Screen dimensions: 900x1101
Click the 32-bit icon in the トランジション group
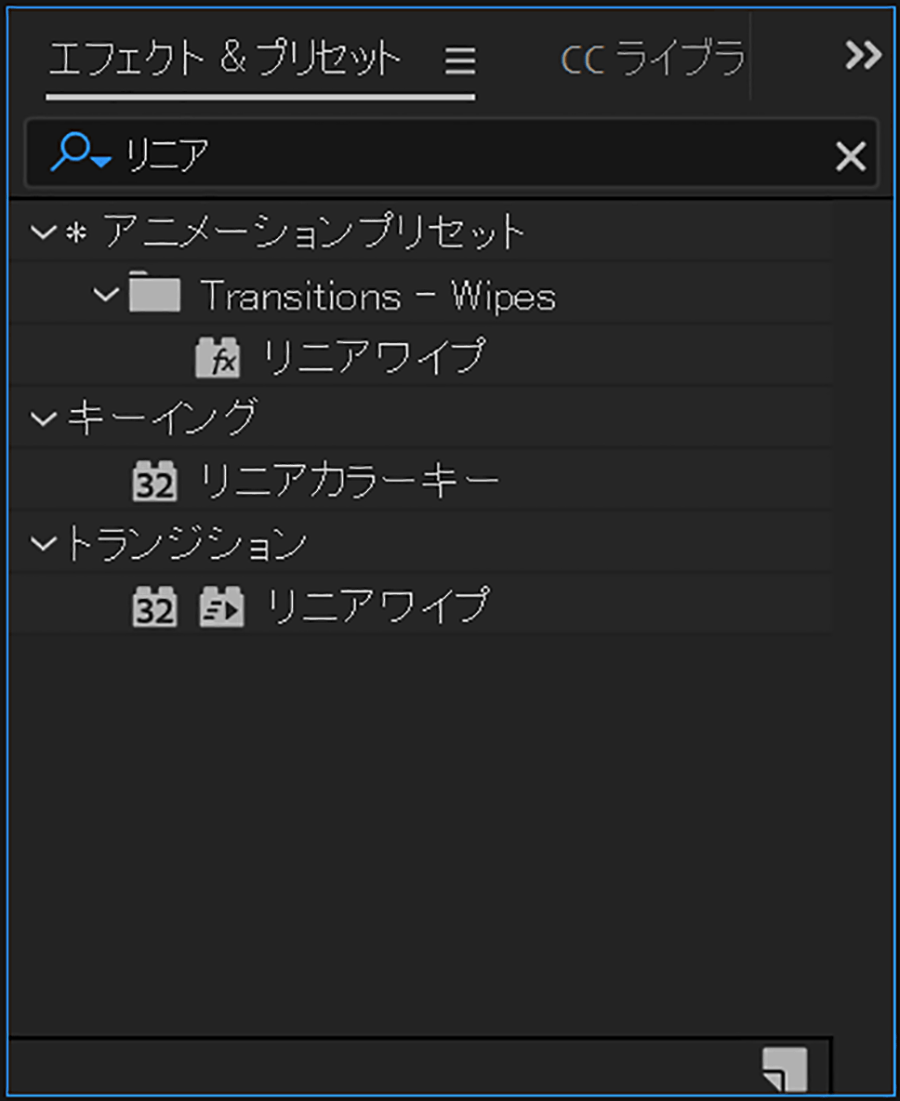(154, 606)
